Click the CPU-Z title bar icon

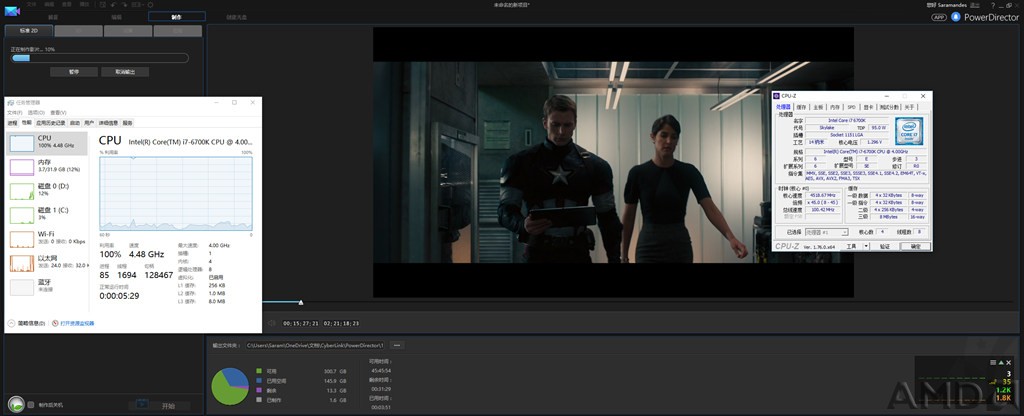click(x=777, y=96)
